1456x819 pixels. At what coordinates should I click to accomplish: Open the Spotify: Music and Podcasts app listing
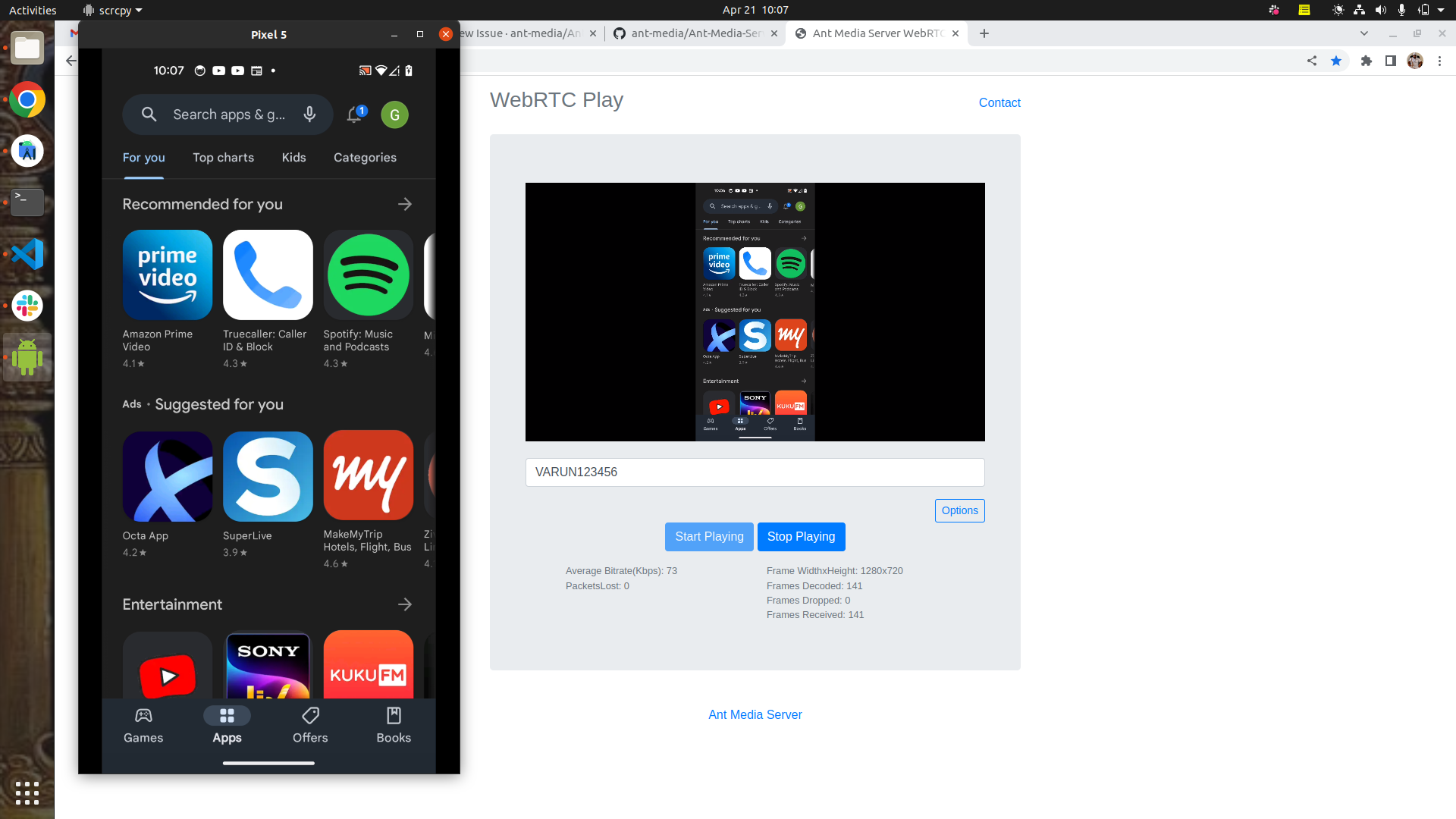368,275
